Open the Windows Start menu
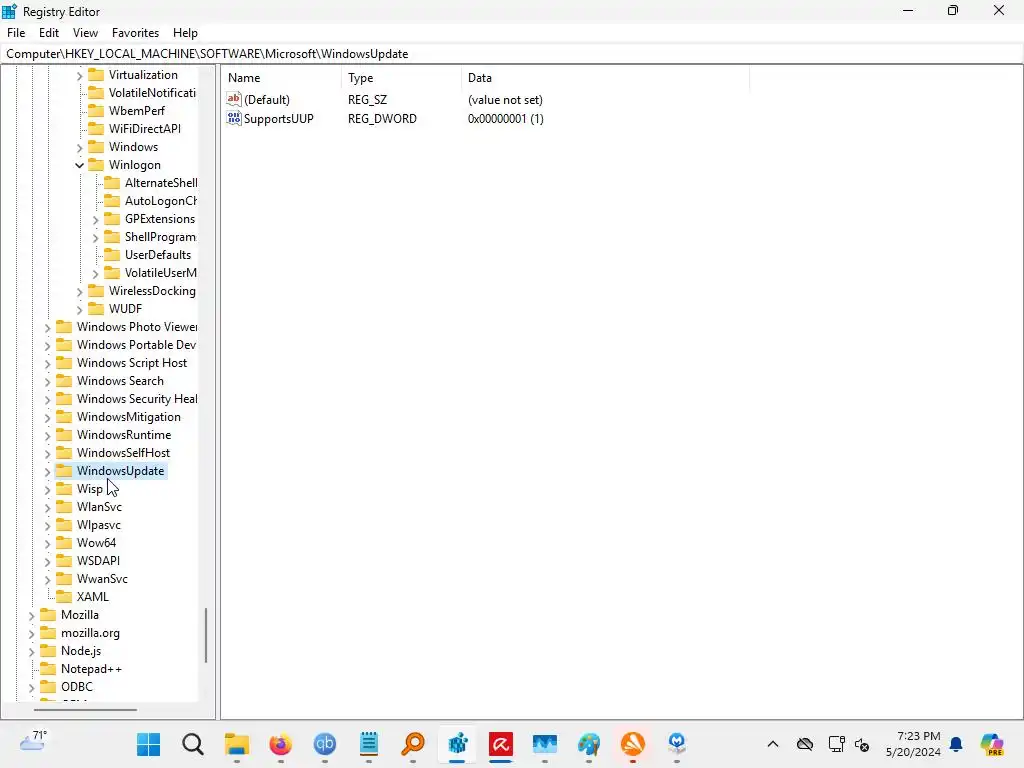The image size is (1024, 768). click(x=149, y=744)
